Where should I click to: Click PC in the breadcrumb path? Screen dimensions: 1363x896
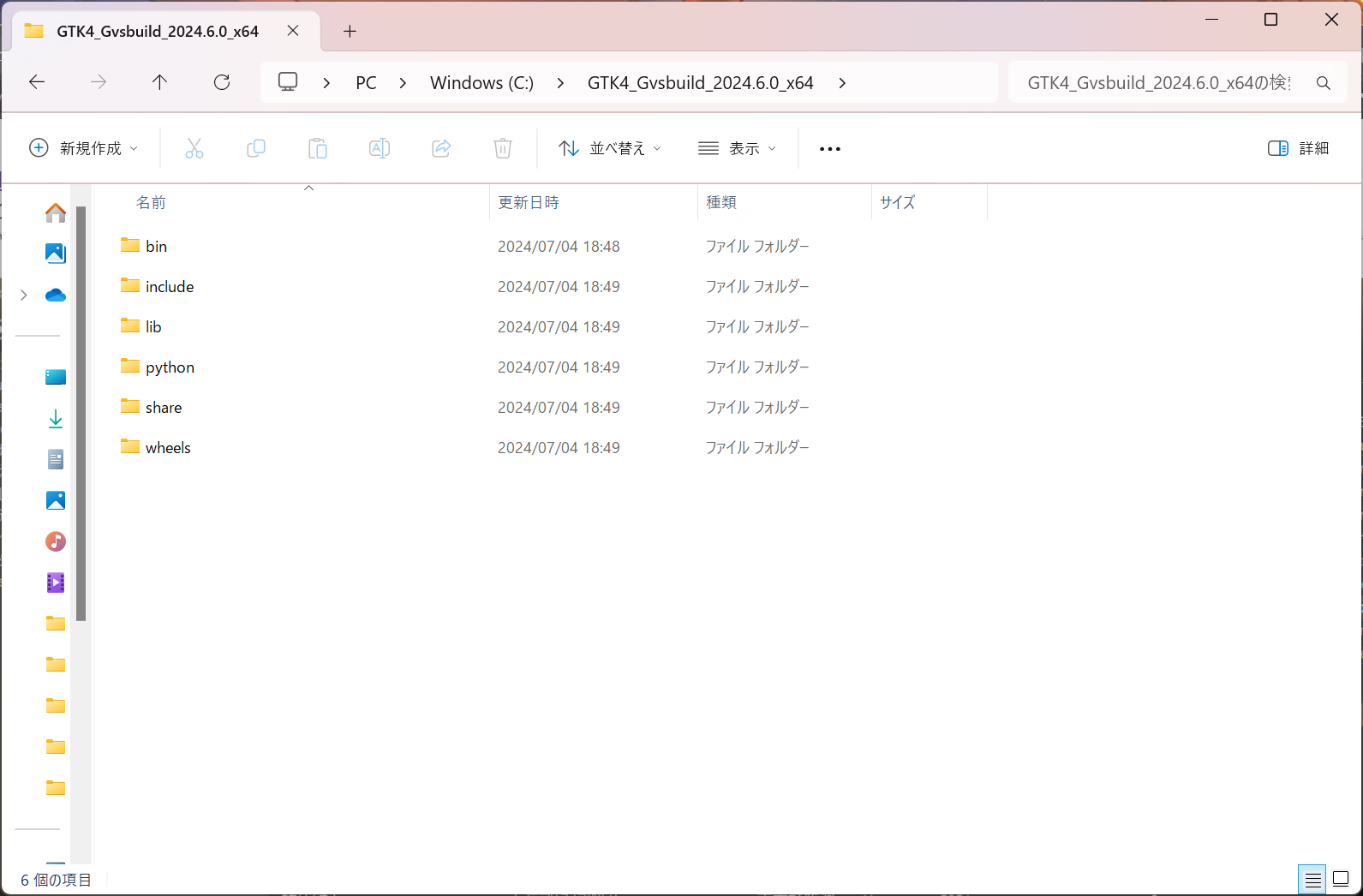pyautogui.click(x=366, y=83)
